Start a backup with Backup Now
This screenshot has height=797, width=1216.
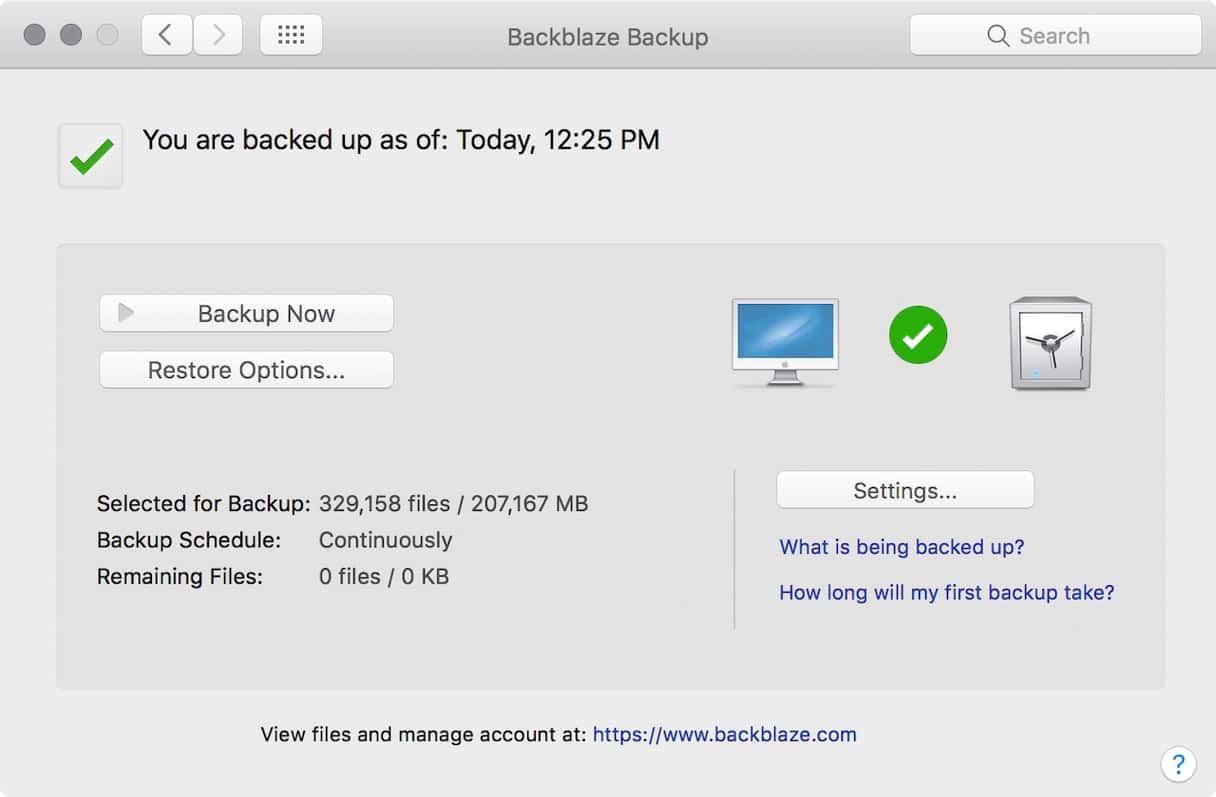246,314
